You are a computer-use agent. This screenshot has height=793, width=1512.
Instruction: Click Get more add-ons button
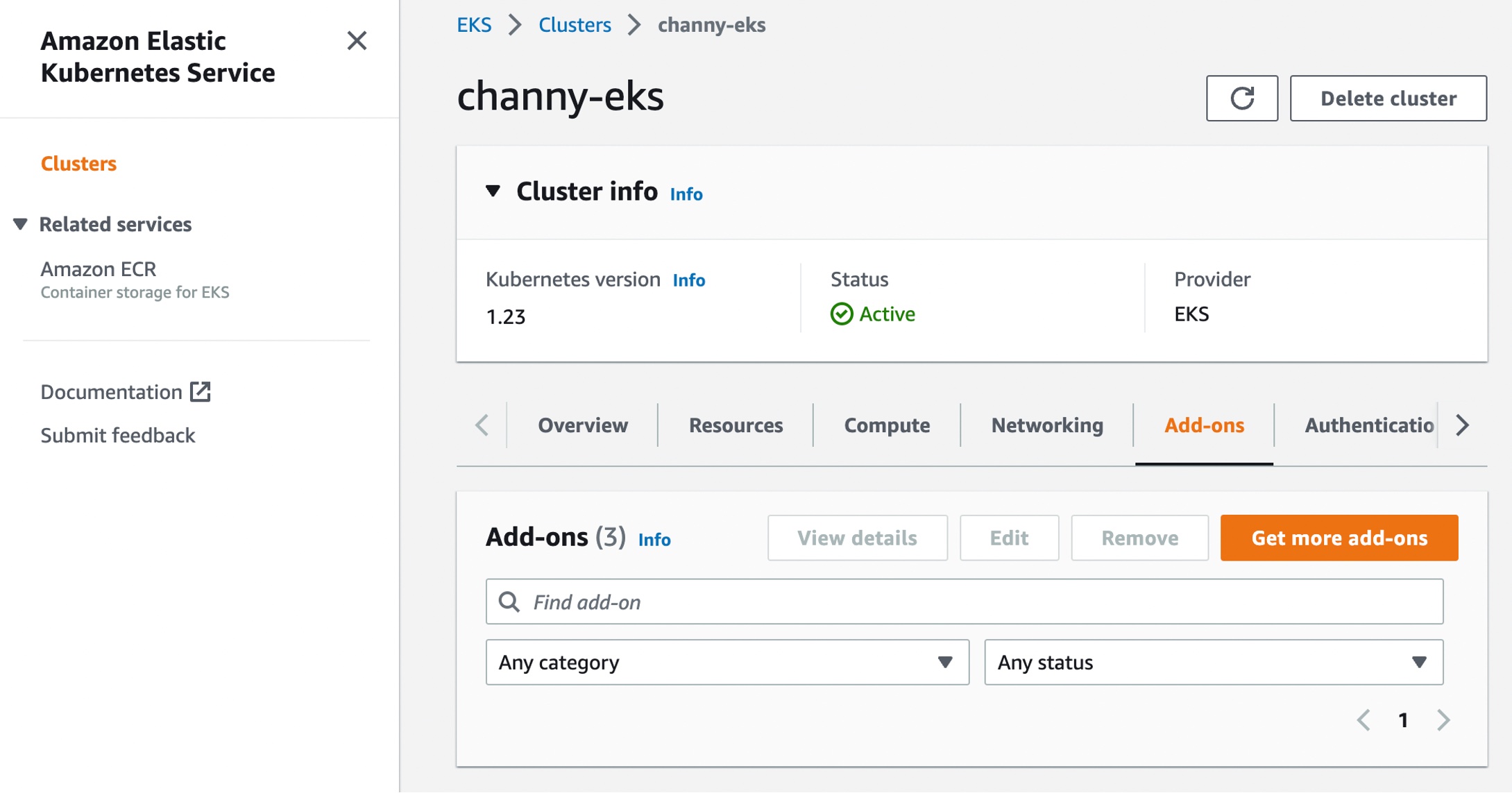[x=1339, y=538]
